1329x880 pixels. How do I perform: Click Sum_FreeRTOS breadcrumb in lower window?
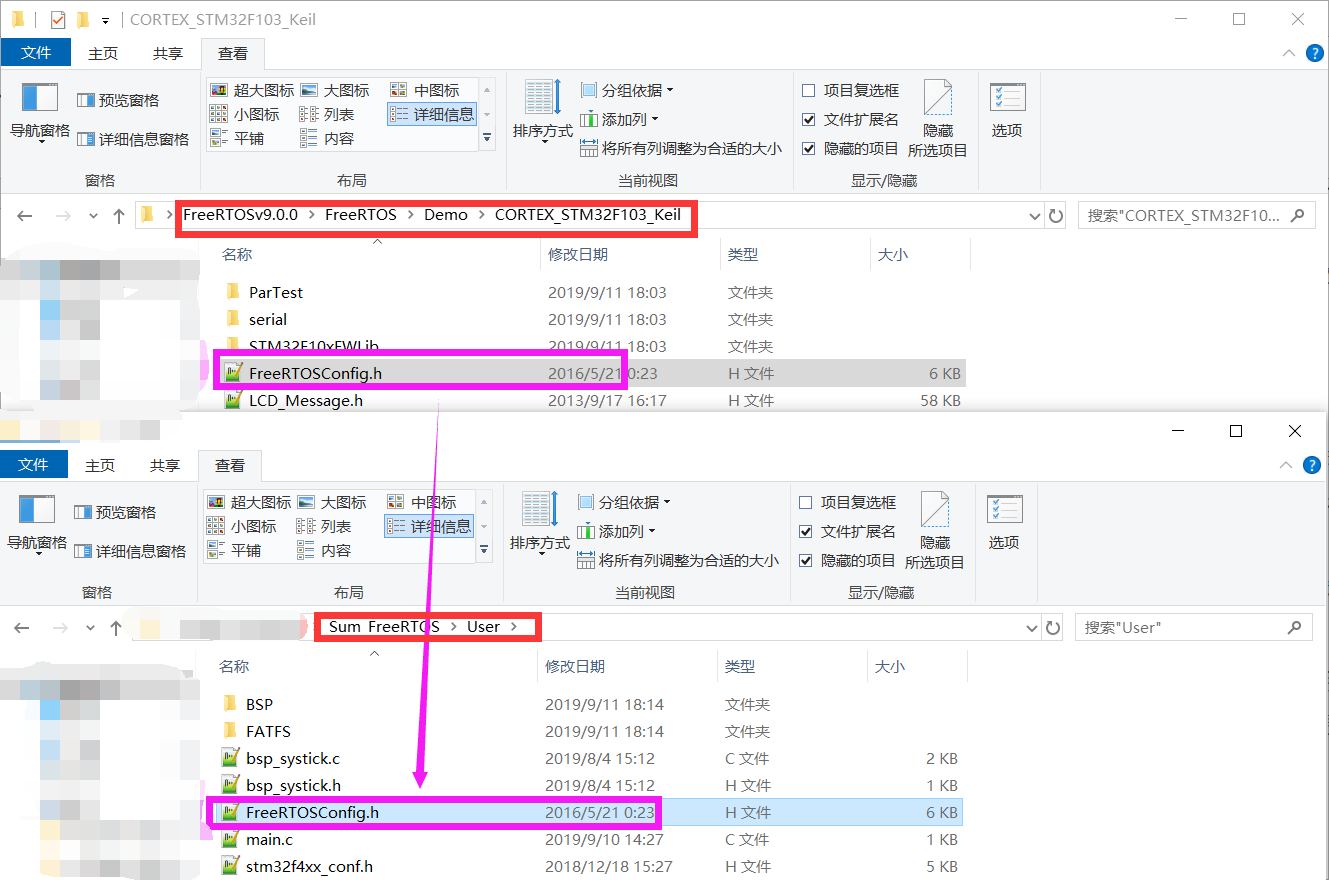(384, 626)
